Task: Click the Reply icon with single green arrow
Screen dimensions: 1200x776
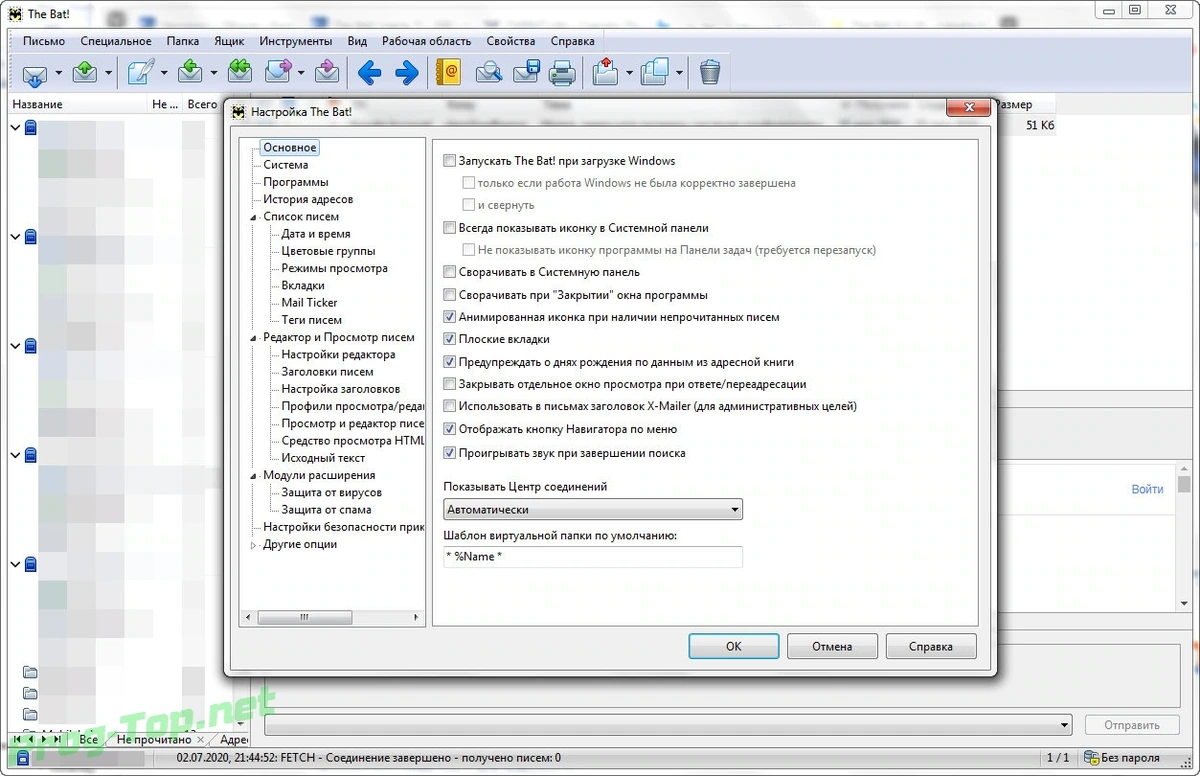Action: pyautogui.click(x=190, y=72)
